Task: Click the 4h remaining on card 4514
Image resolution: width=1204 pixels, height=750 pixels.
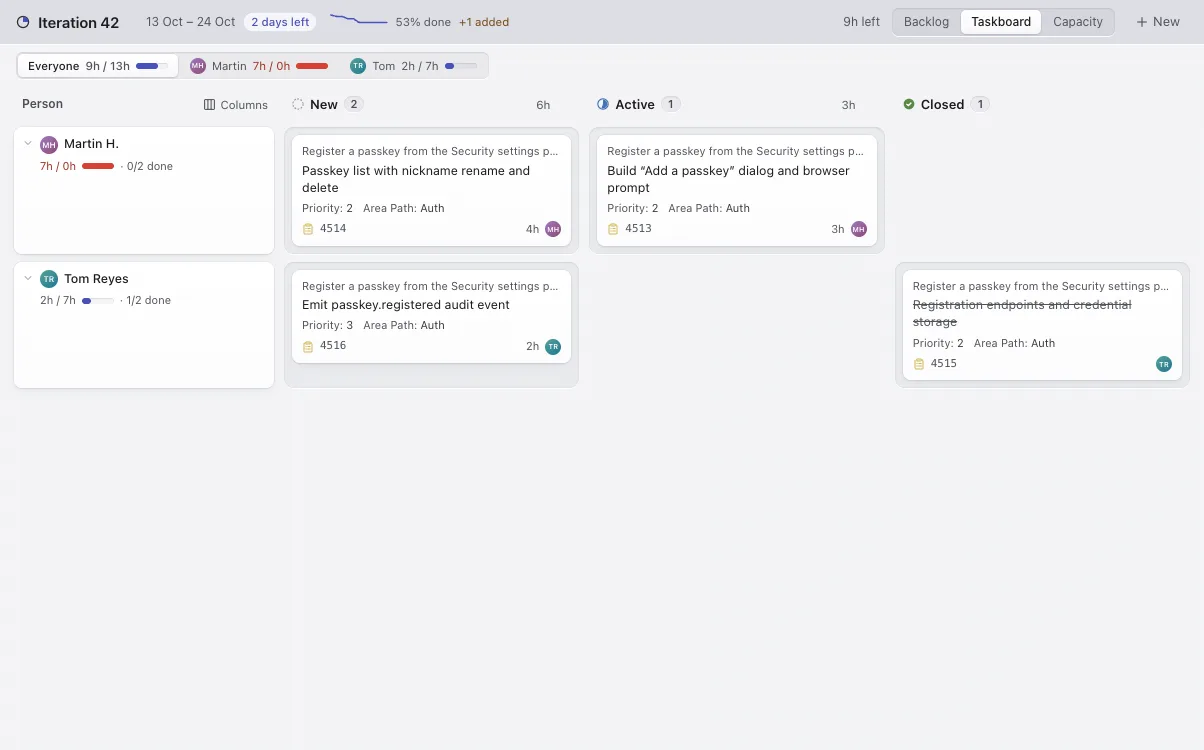Action: tap(532, 229)
